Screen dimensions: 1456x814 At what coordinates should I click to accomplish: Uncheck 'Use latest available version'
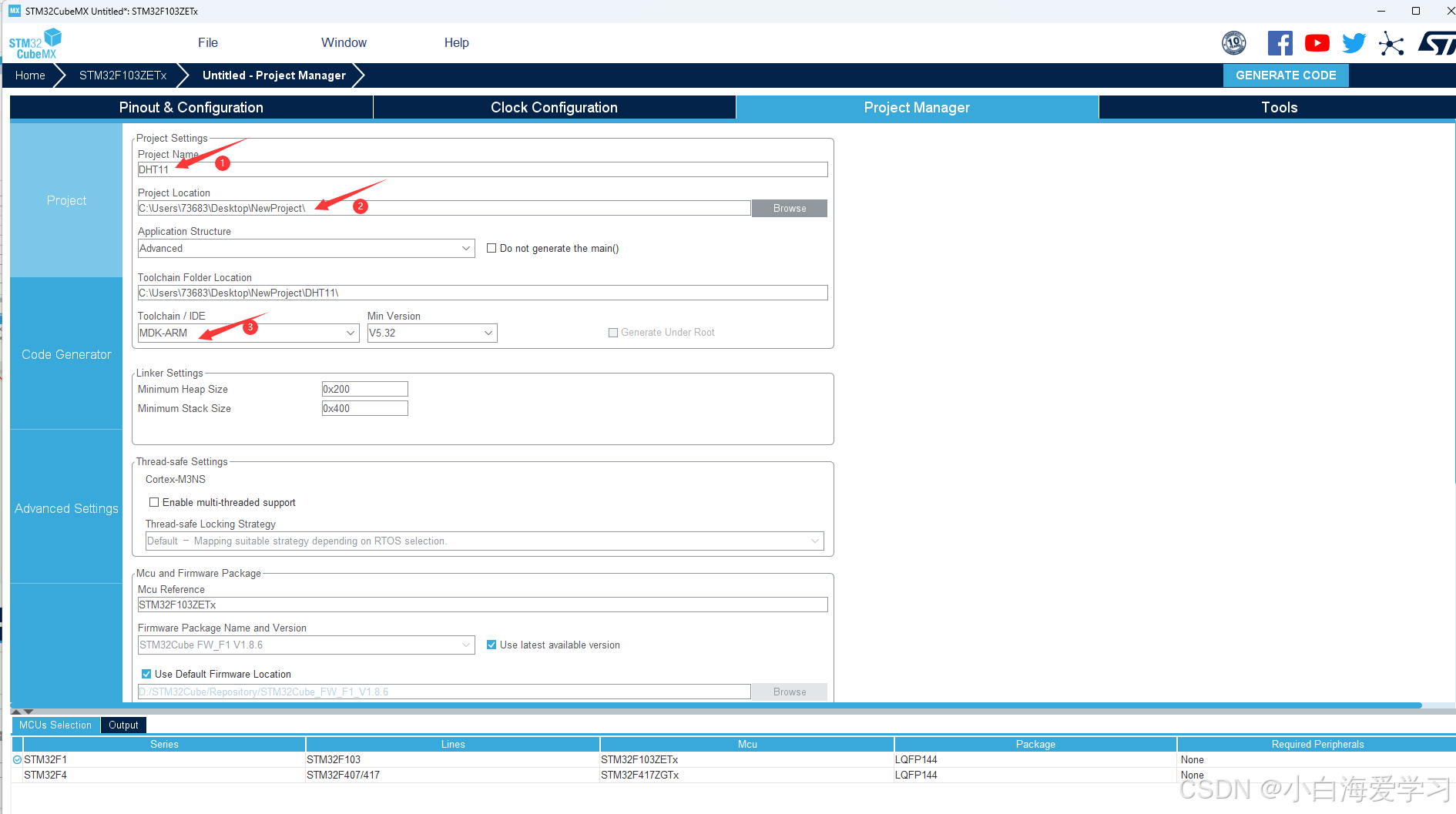(491, 645)
